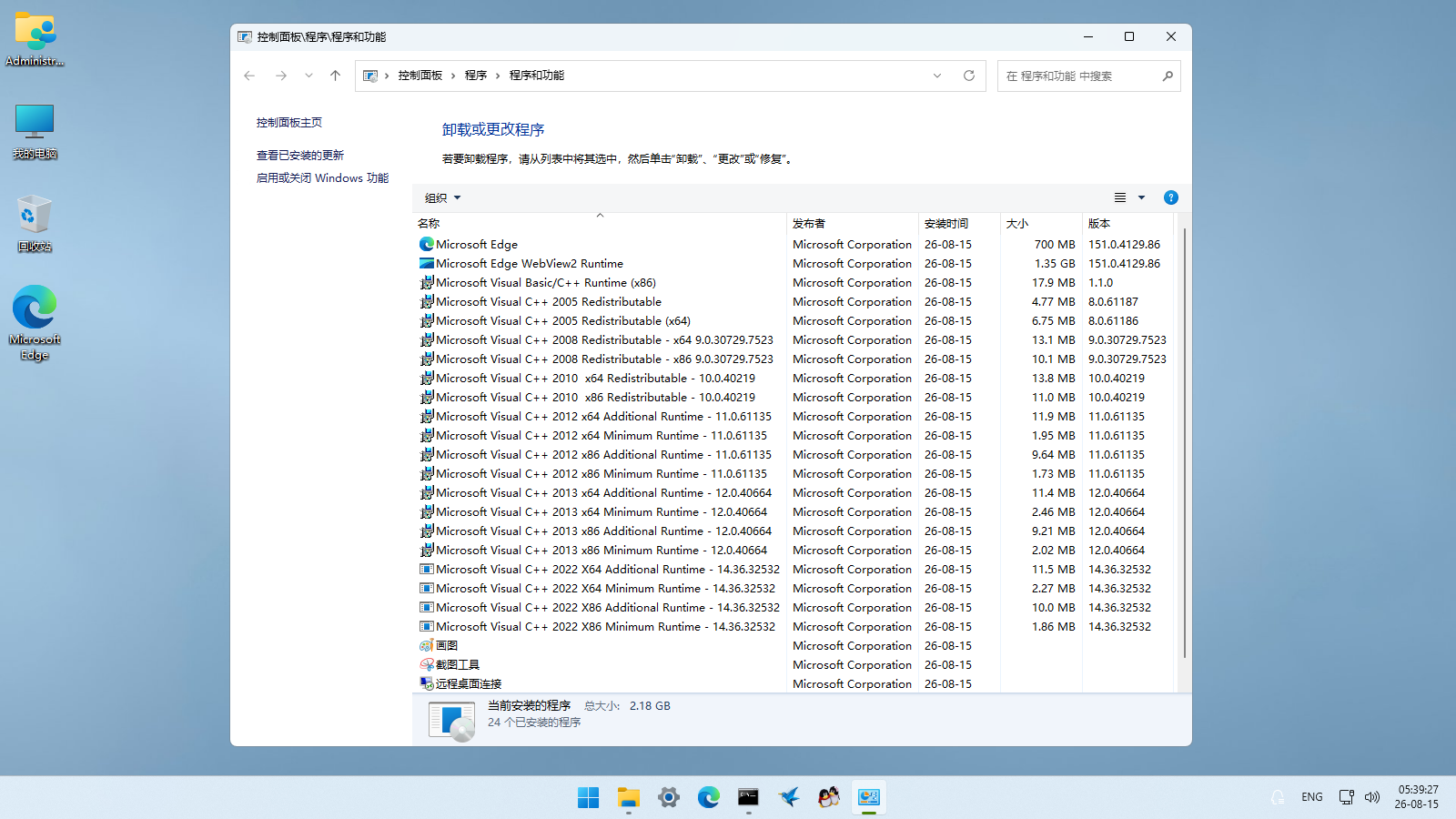This screenshot has height=819, width=1456.
Task: Open network status icon in tray
Action: point(1347,797)
